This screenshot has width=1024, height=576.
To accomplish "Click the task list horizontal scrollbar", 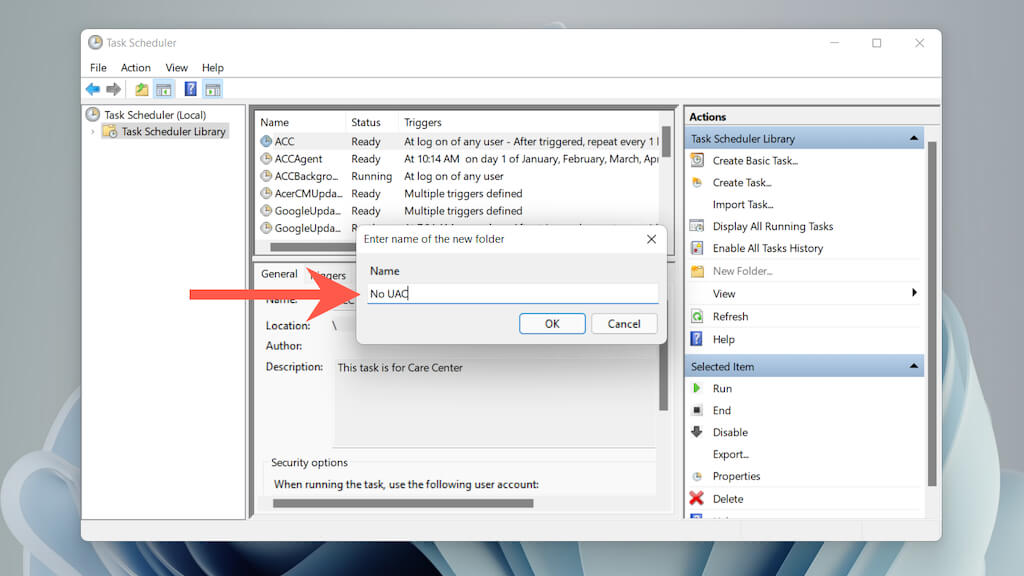I will coord(312,247).
